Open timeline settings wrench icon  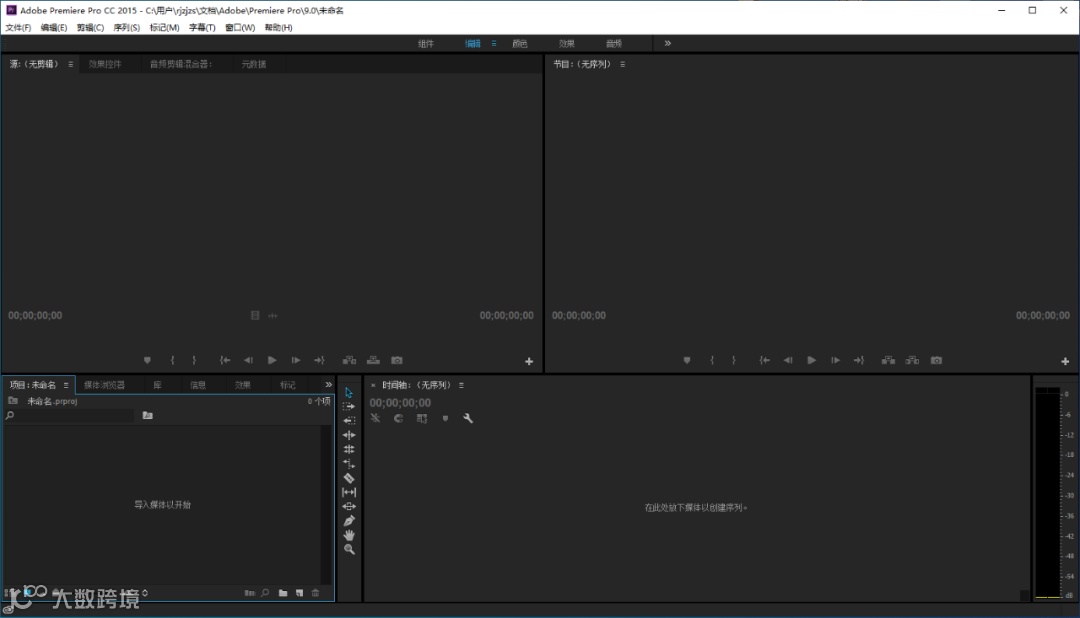(x=468, y=418)
